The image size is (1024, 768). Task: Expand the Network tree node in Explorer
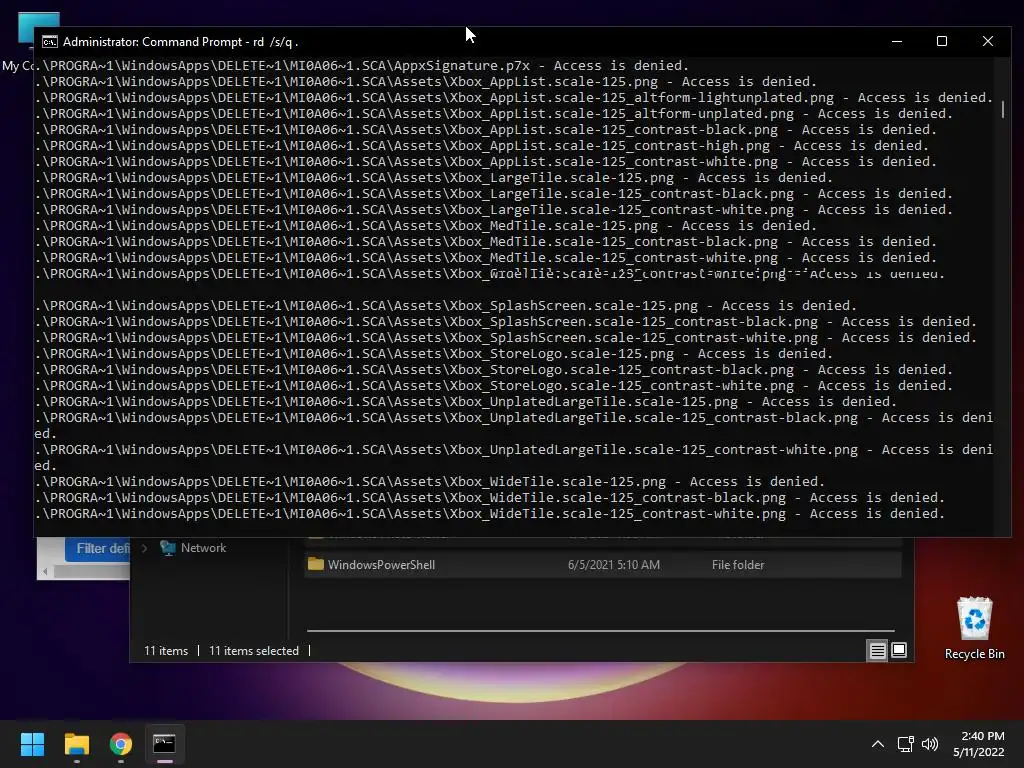tap(145, 548)
